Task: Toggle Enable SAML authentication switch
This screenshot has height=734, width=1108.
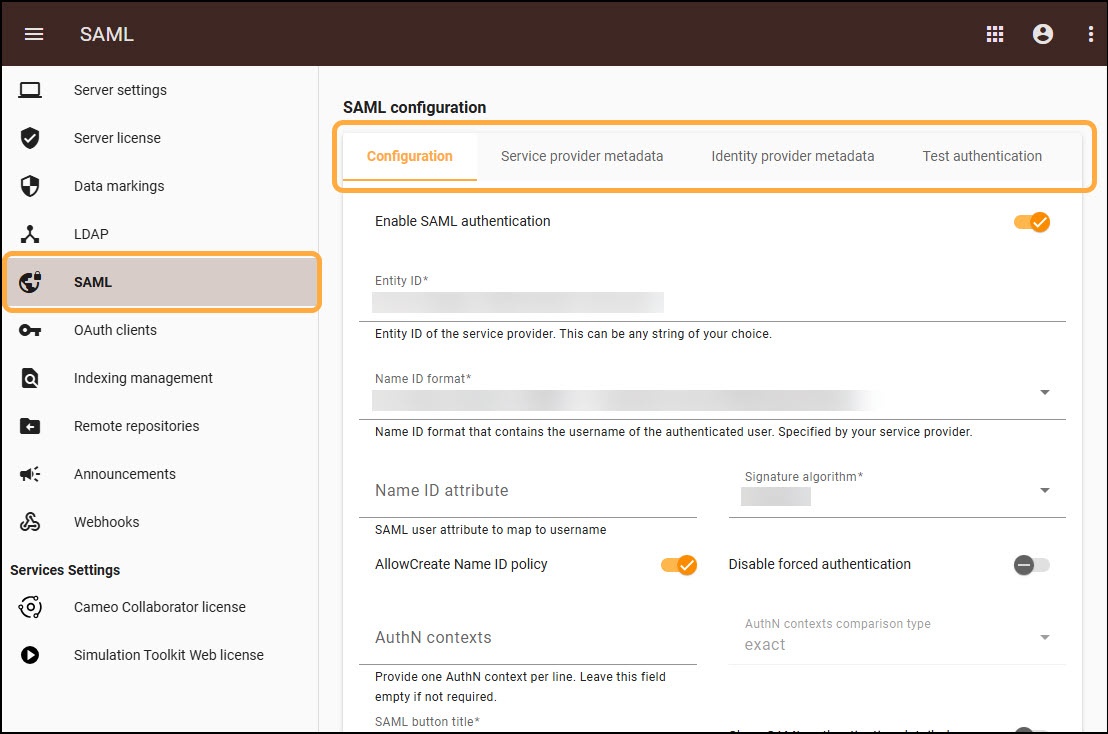Action: [x=1031, y=221]
